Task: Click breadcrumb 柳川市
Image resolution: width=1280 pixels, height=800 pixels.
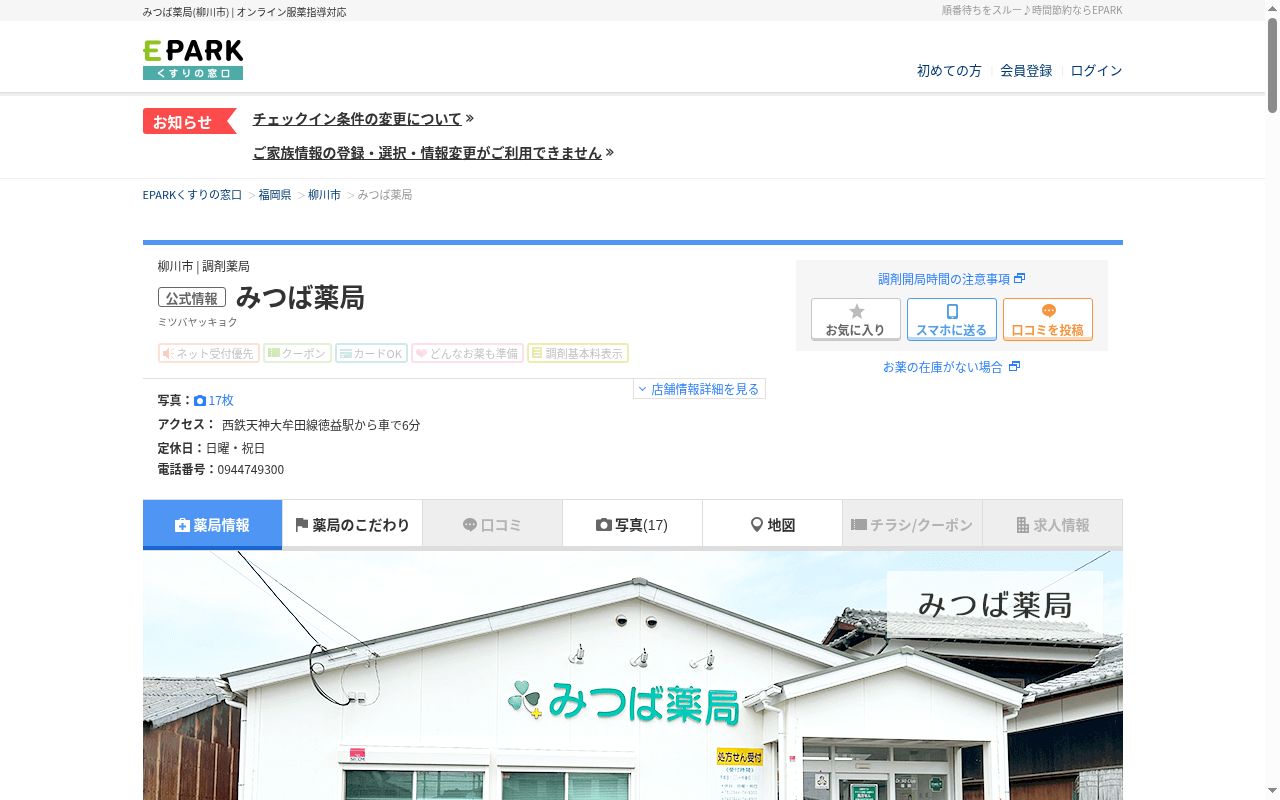Action: [324, 195]
